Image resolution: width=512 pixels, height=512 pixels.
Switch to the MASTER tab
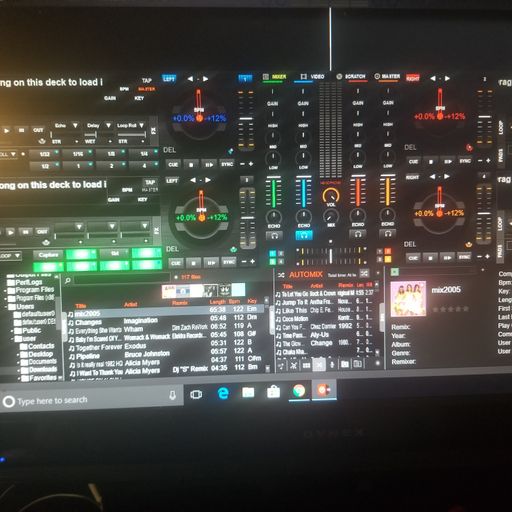[x=387, y=76]
